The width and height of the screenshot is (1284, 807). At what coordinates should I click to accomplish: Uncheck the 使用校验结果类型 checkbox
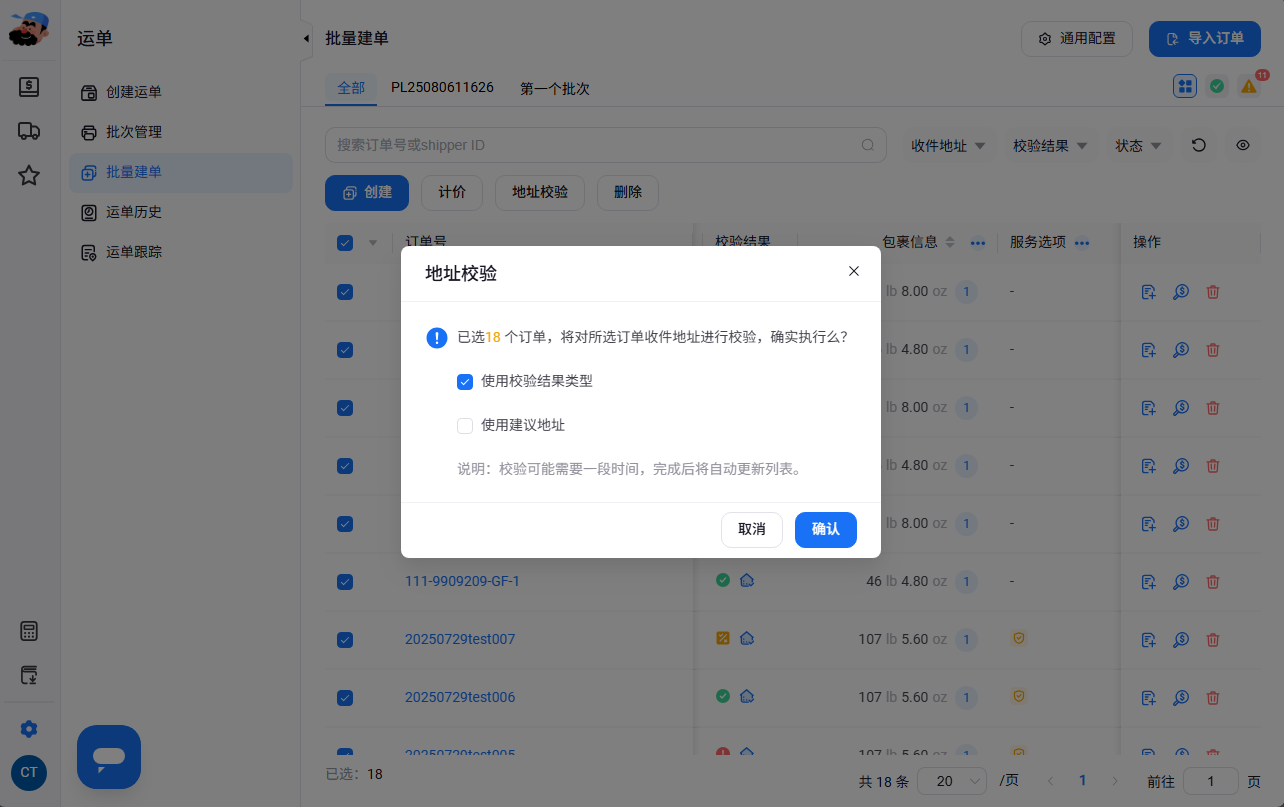(x=465, y=381)
